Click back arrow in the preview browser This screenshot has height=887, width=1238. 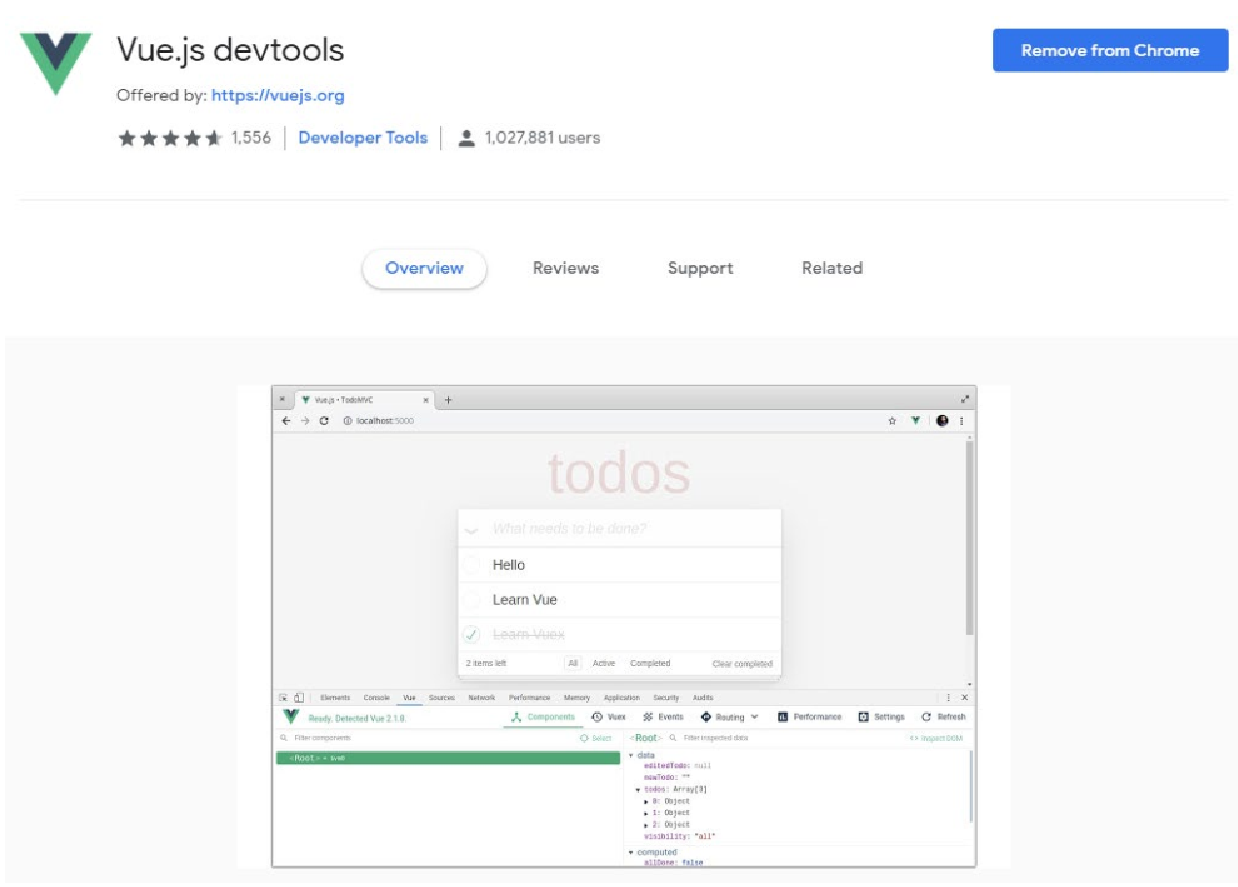pos(287,421)
